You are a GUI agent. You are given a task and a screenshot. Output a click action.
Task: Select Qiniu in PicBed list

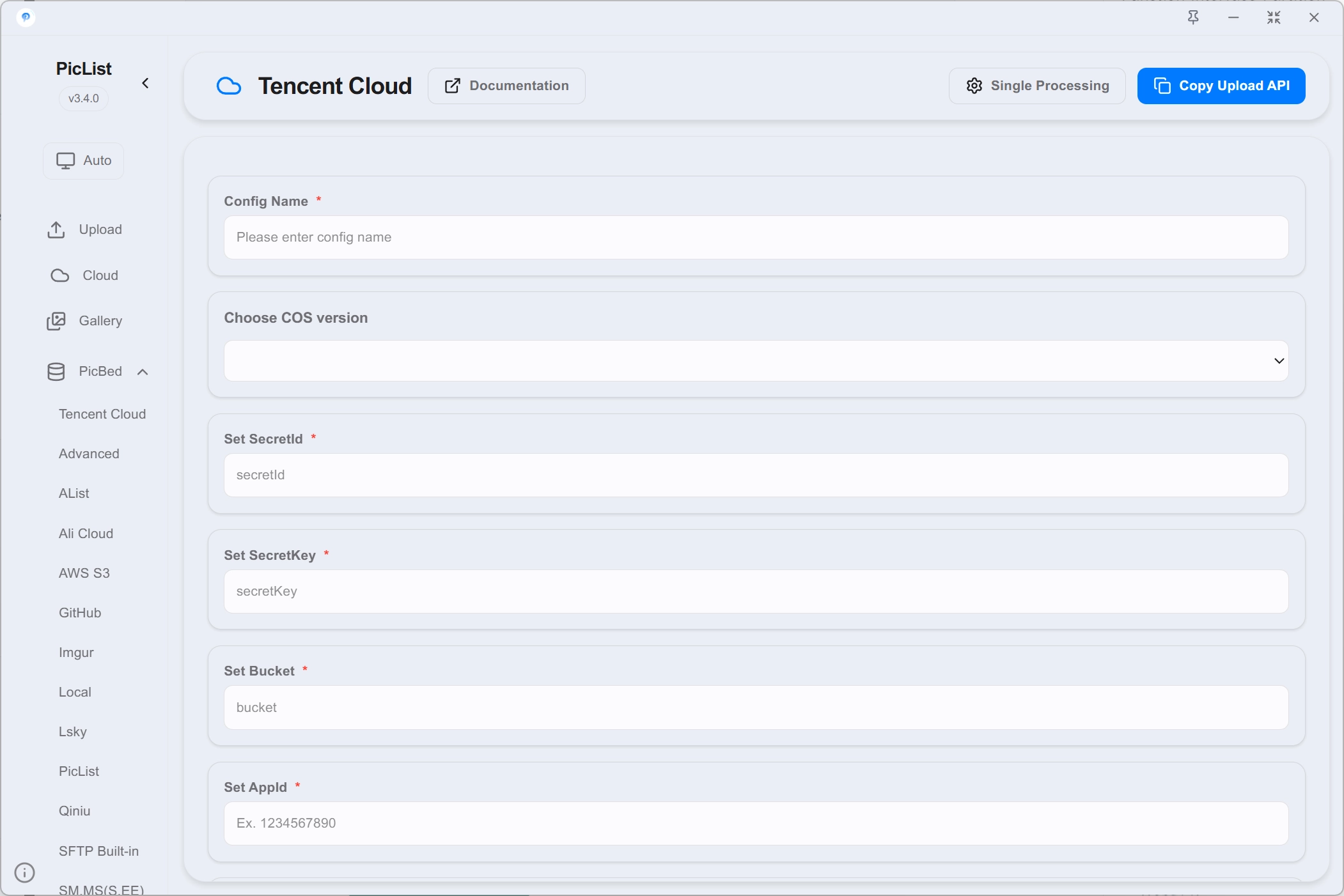(74, 811)
